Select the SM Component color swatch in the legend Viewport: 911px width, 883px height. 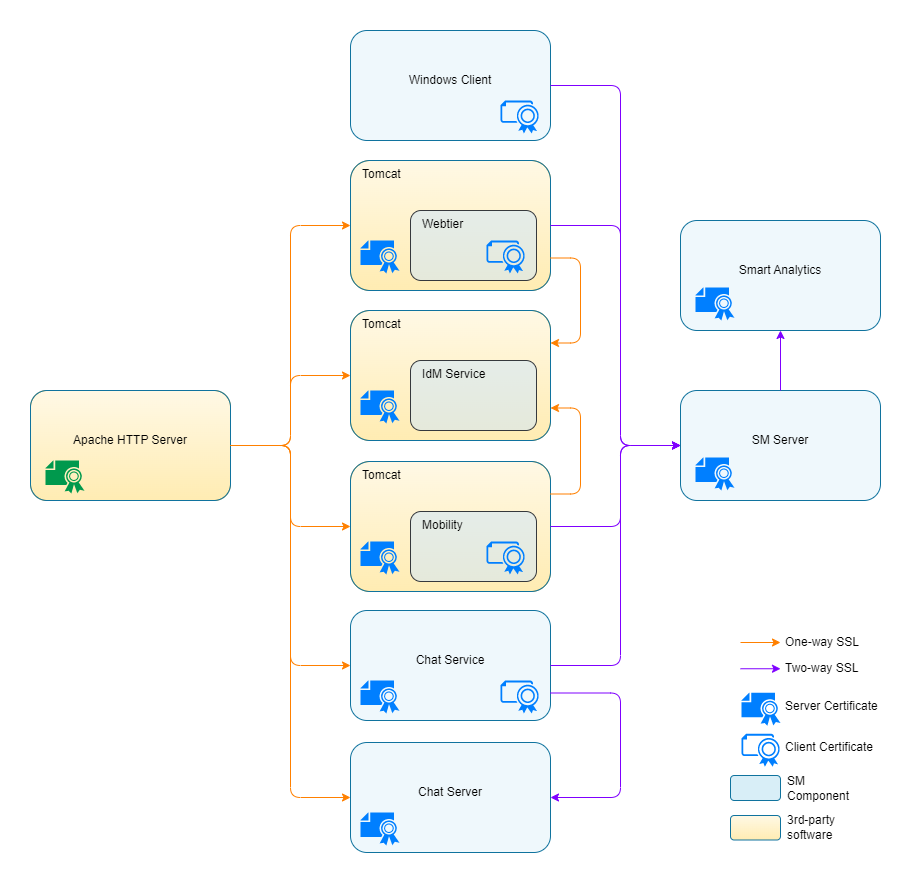pyautogui.click(x=755, y=787)
